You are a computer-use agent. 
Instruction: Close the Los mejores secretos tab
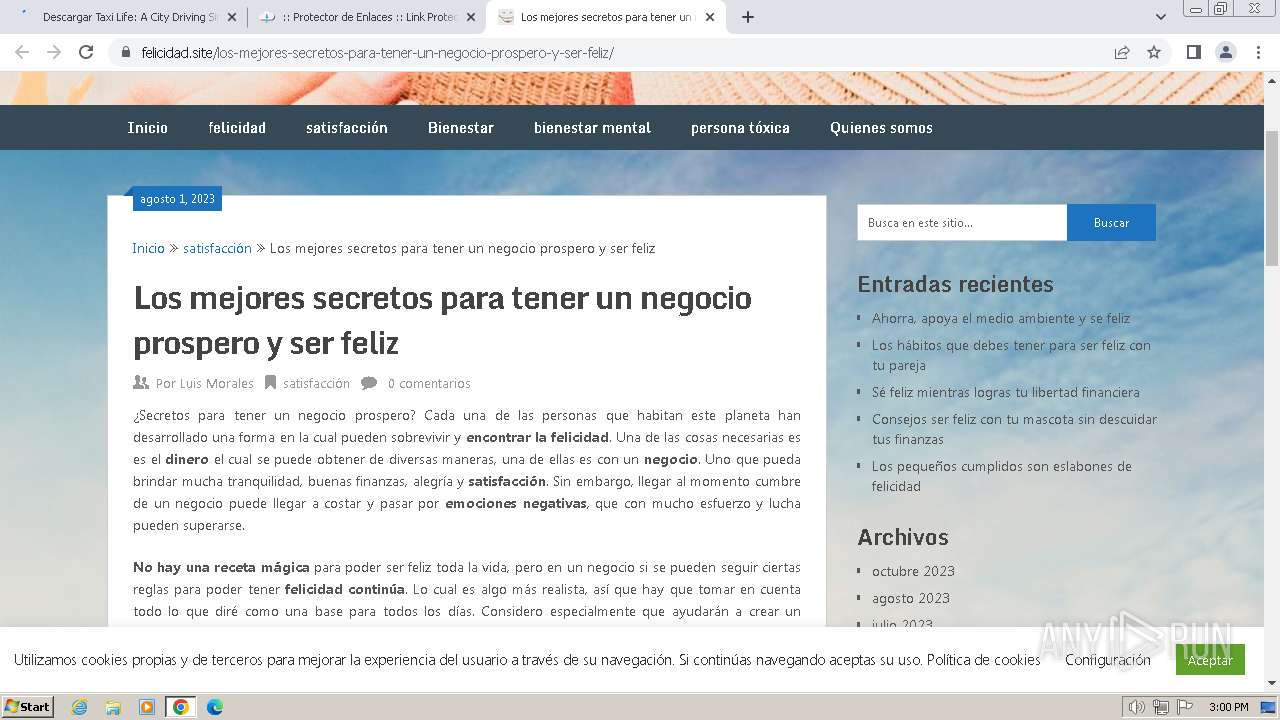tap(710, 17)
